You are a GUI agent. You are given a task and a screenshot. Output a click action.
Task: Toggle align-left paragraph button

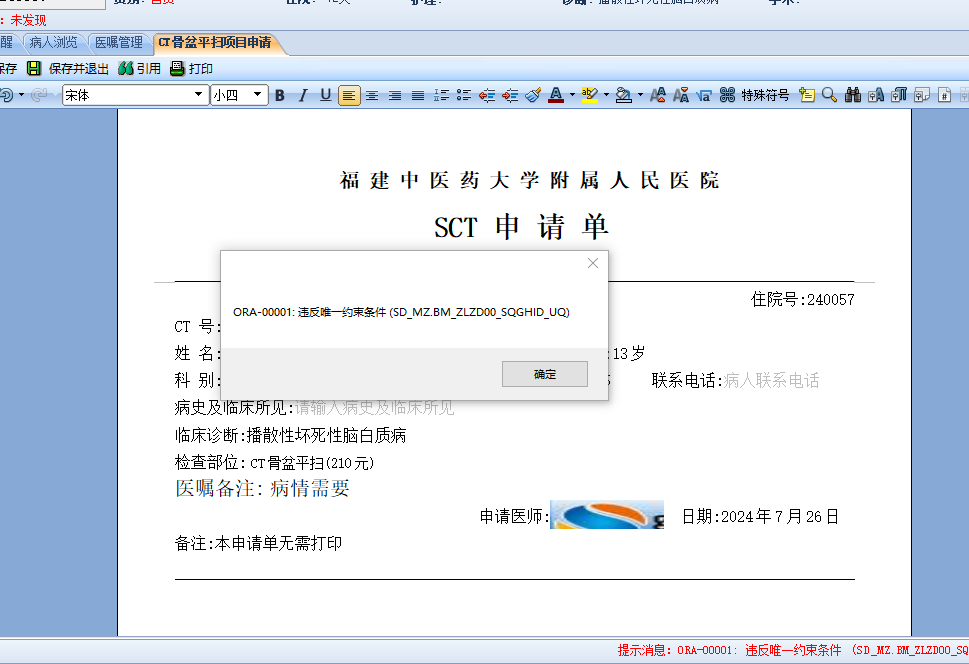point(349,95)
